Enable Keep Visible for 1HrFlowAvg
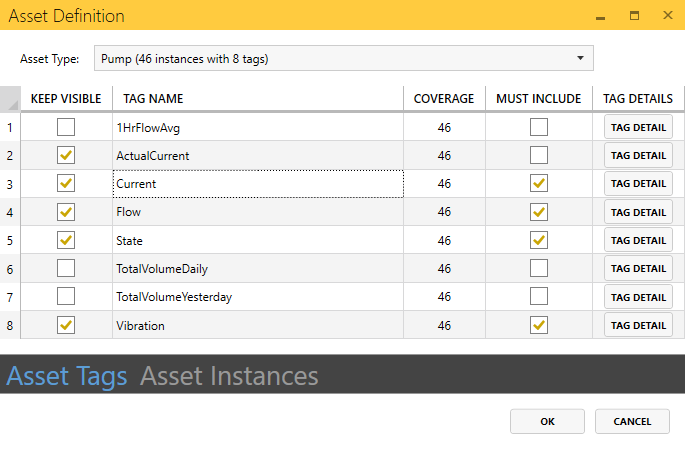 pos(66,127)
